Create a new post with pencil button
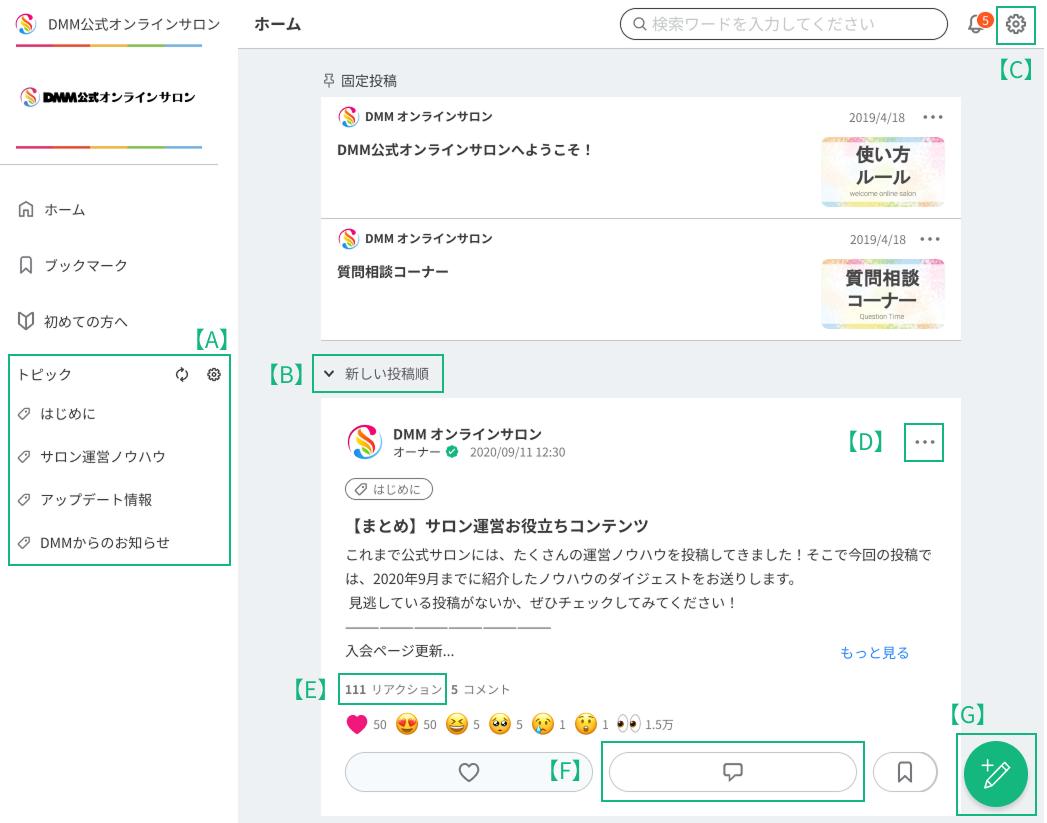Viewport: 1047px width, 823px height. click(x=996, y=774)
